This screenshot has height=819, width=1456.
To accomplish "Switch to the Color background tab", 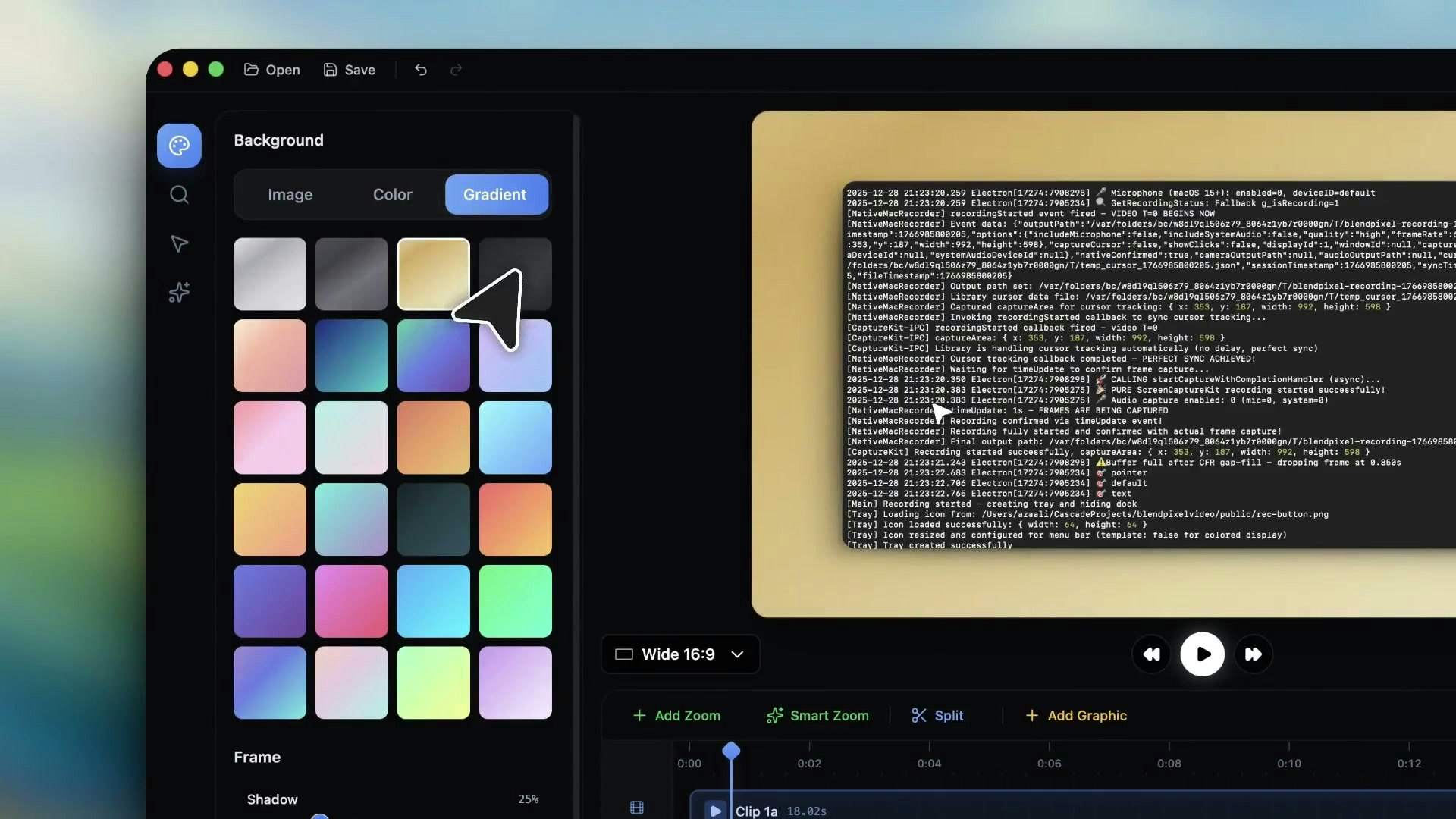I will pyautogui.click(x=392, y=195).
